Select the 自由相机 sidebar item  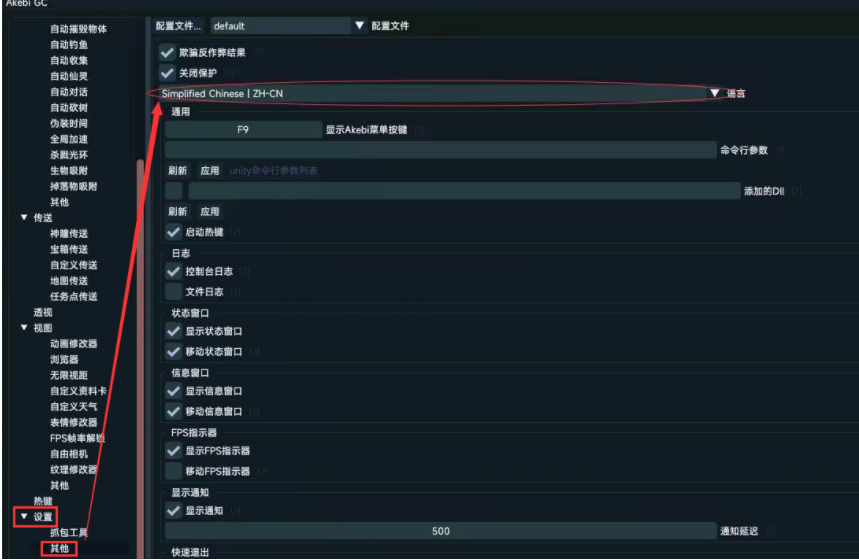tap(69, 454)
